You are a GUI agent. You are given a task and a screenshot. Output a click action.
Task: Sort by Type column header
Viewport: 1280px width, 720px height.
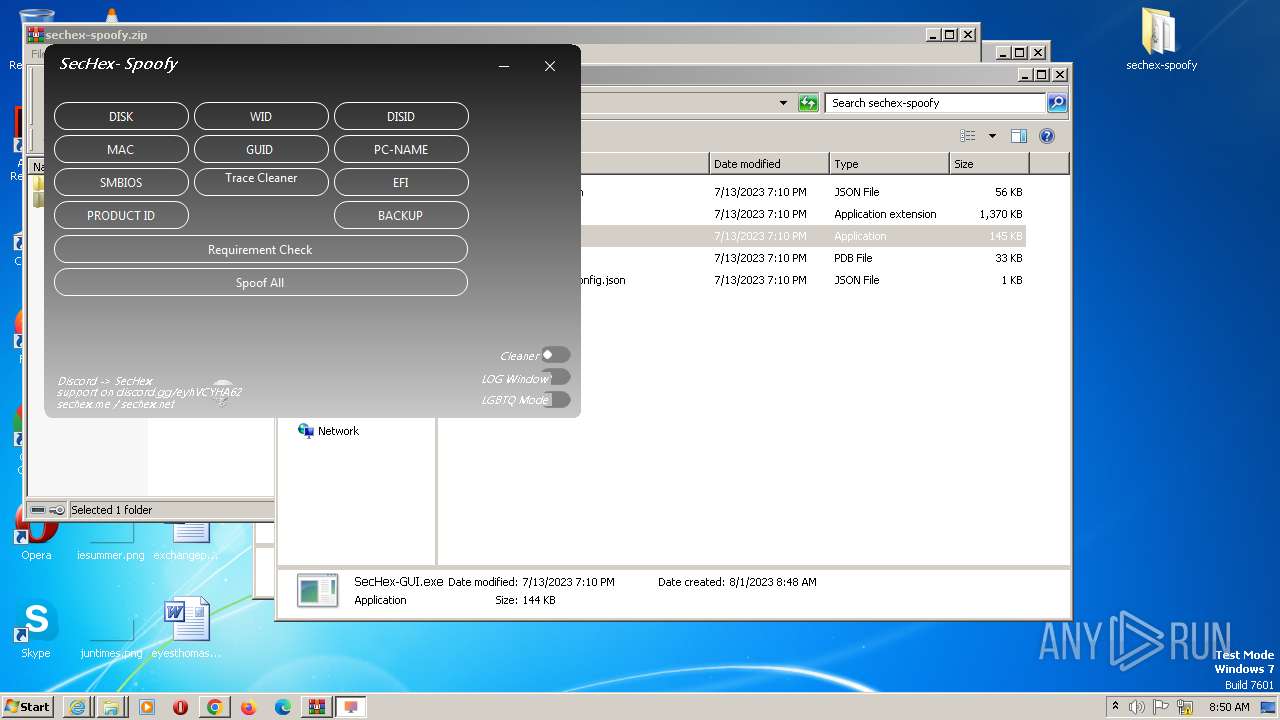tap(889, 164)
